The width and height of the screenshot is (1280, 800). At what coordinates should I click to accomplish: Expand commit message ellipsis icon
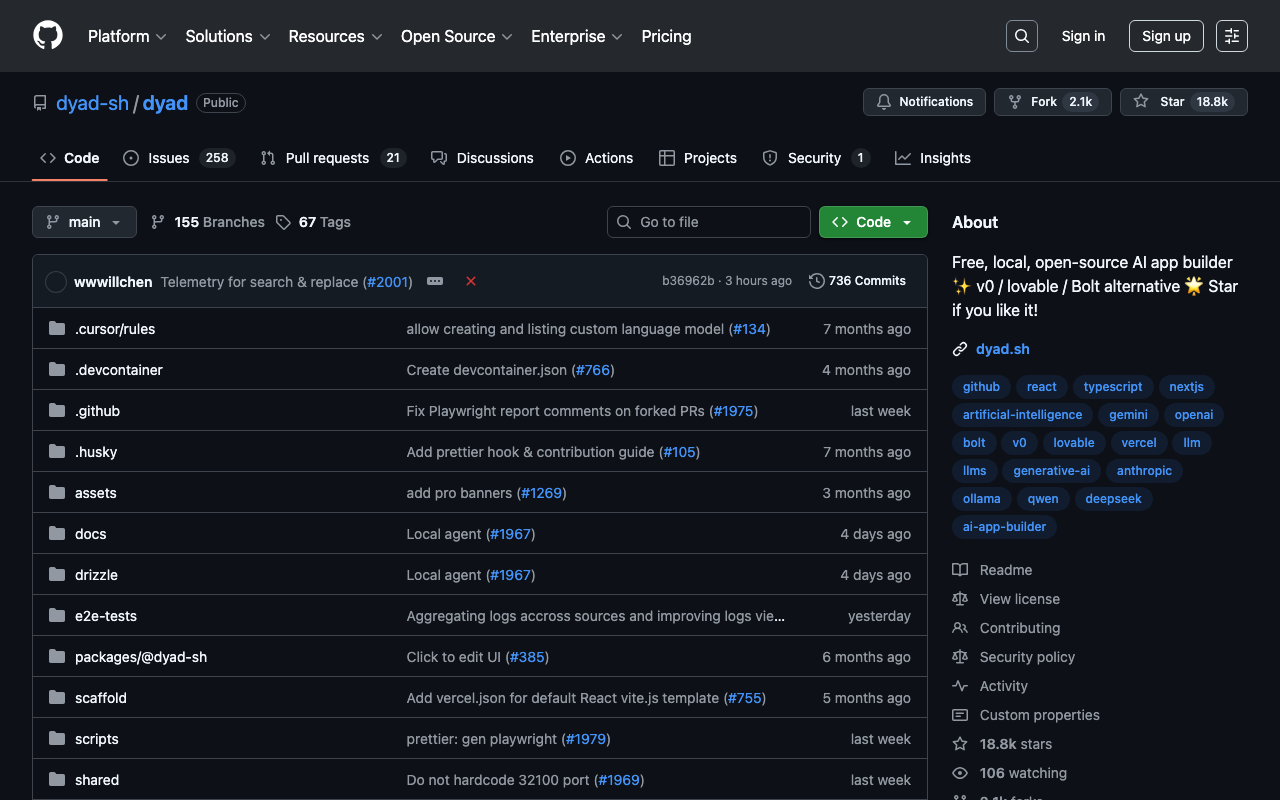pyautogui.click(x=435, y=282)
